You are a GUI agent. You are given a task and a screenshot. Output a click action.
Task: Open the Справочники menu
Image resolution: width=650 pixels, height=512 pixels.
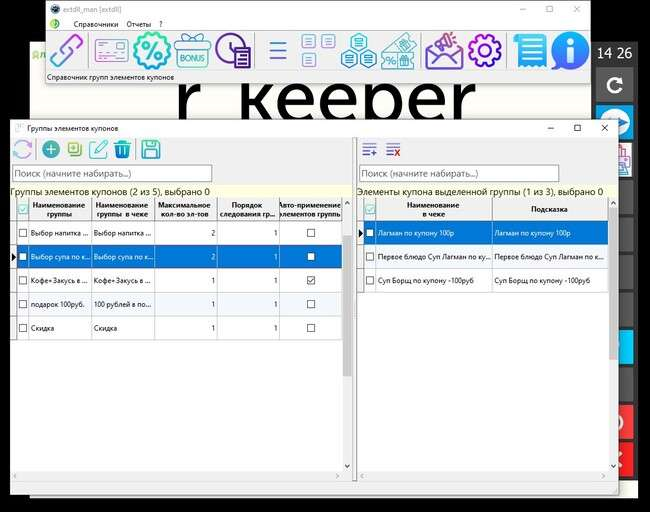pos(96,24)
